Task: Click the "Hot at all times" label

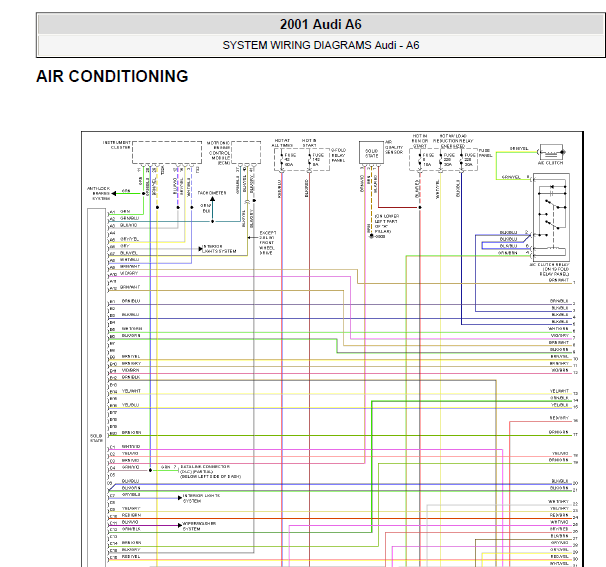Action: [282, 143]
